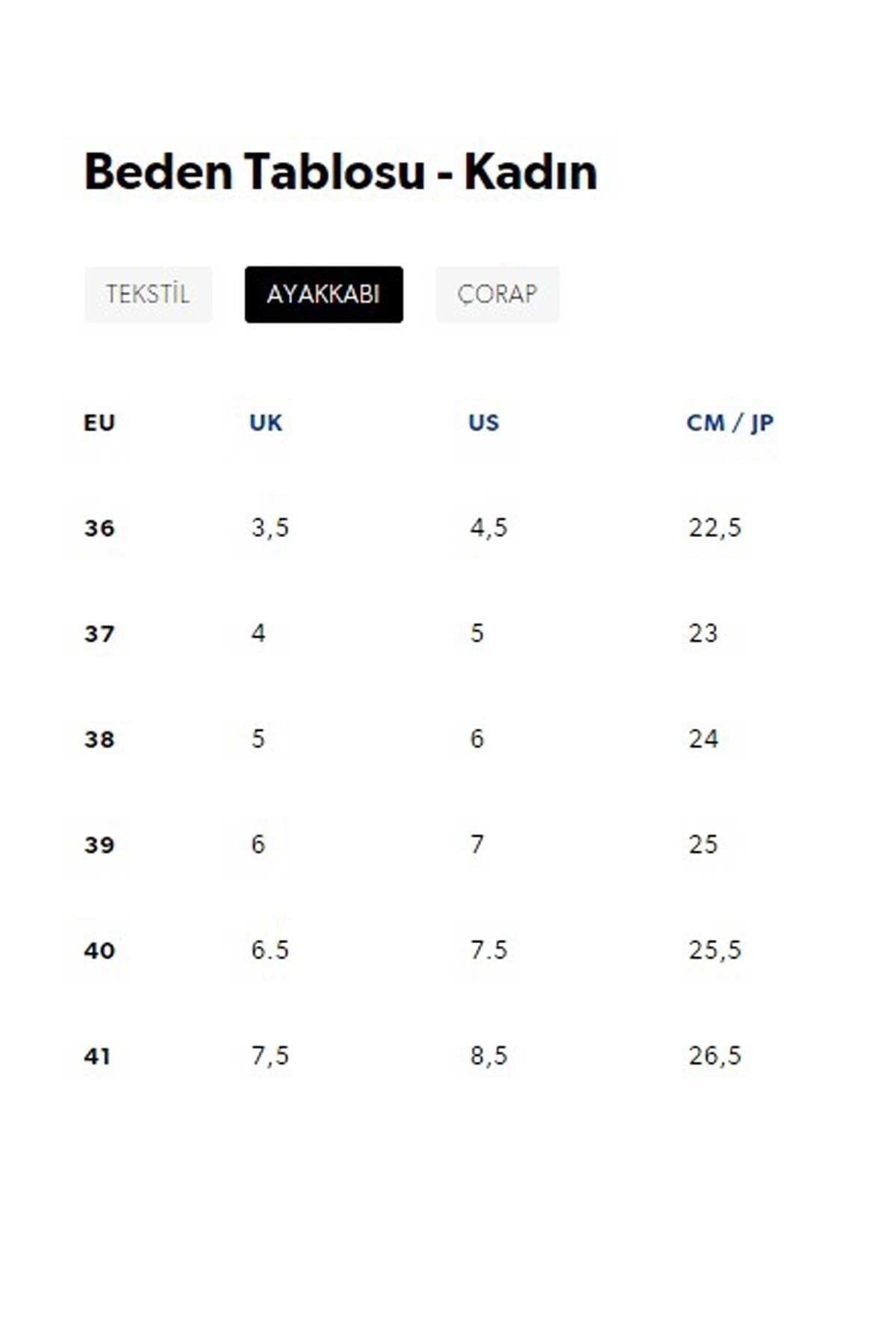The image size is (896, 1344).
Task: Click the US 7.5 size cell
Action: click(x=488, y=950)
